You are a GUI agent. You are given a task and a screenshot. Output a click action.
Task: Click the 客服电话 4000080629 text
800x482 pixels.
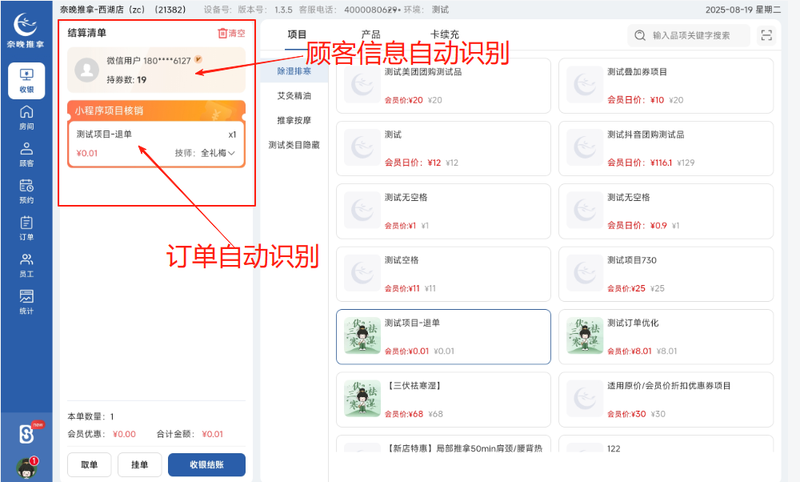[x=348, y=10]
